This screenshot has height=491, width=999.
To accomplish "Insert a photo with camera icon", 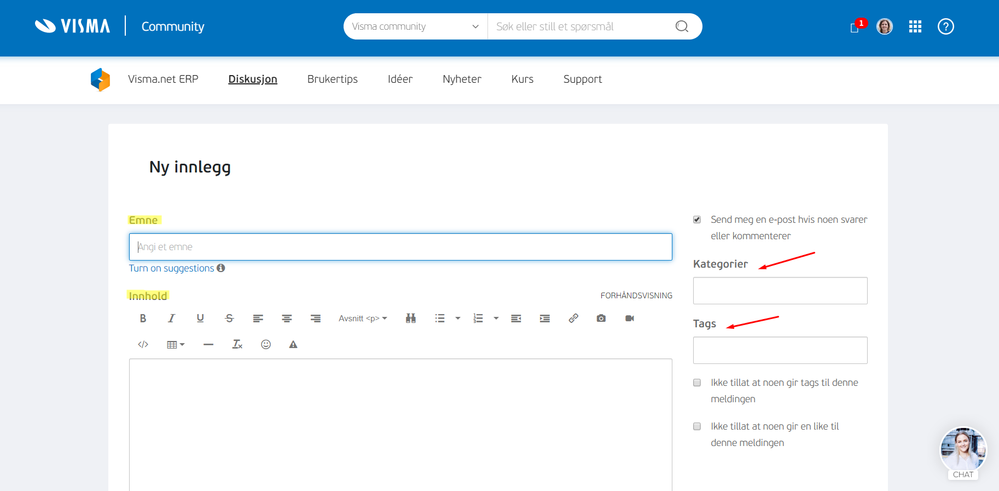I will (x=601, y=318).
